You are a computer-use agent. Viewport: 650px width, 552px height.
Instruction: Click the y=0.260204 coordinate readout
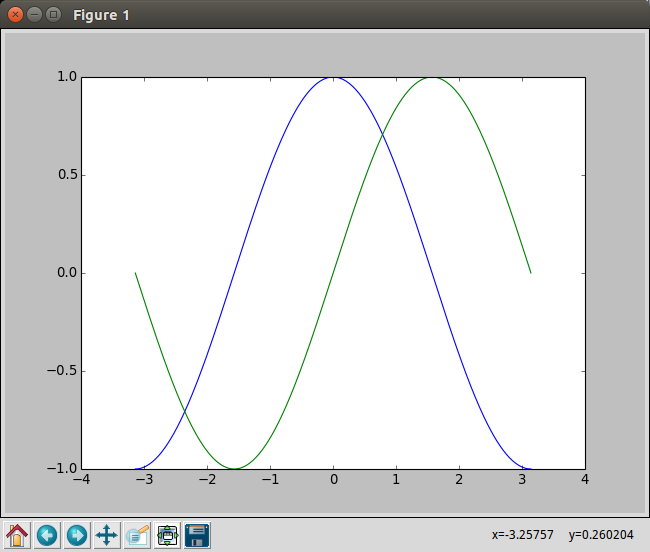point(601,535)
